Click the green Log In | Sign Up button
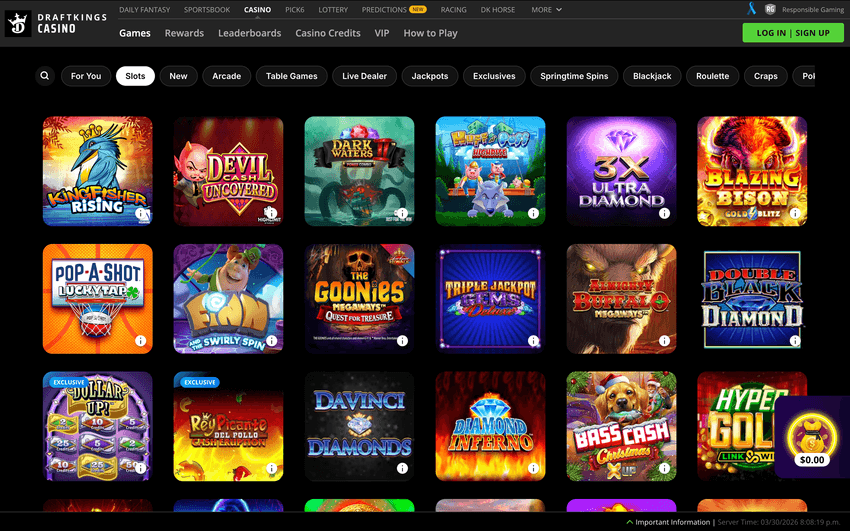The image size is (850, 531). click(792, 32)
